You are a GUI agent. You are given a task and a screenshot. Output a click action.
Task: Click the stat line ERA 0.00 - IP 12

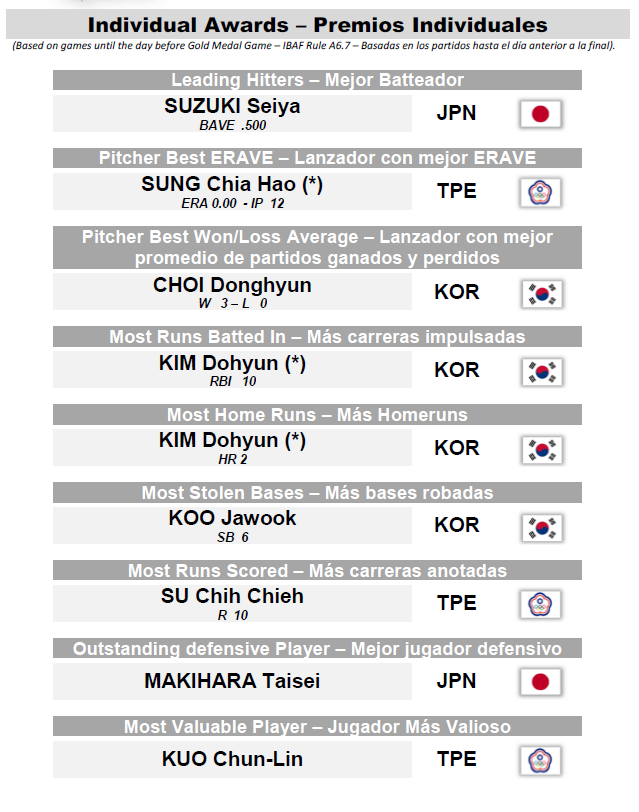click(x=233, y=204)
